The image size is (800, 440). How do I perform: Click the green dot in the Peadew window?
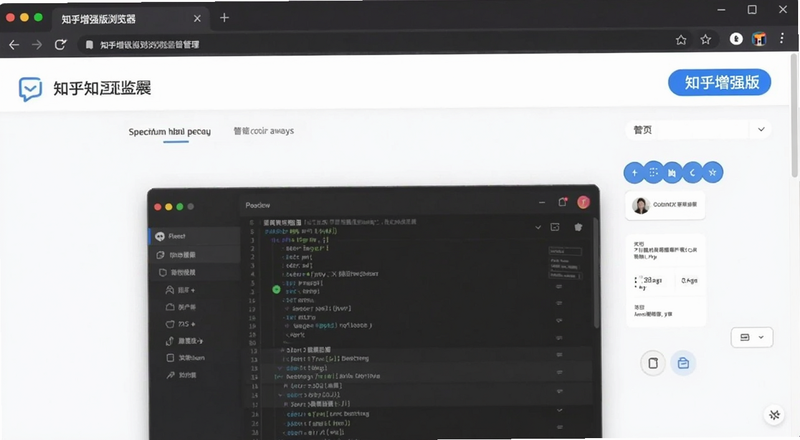click(180, 207)
